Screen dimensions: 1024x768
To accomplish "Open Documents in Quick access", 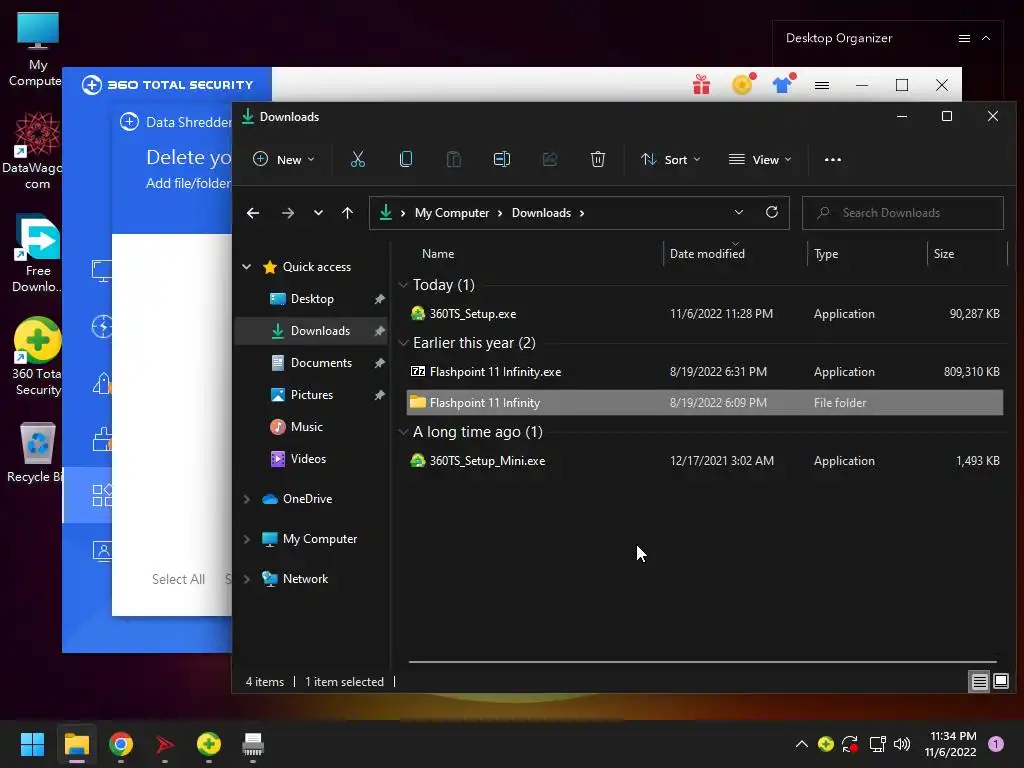I will click(x=312, y=362).
